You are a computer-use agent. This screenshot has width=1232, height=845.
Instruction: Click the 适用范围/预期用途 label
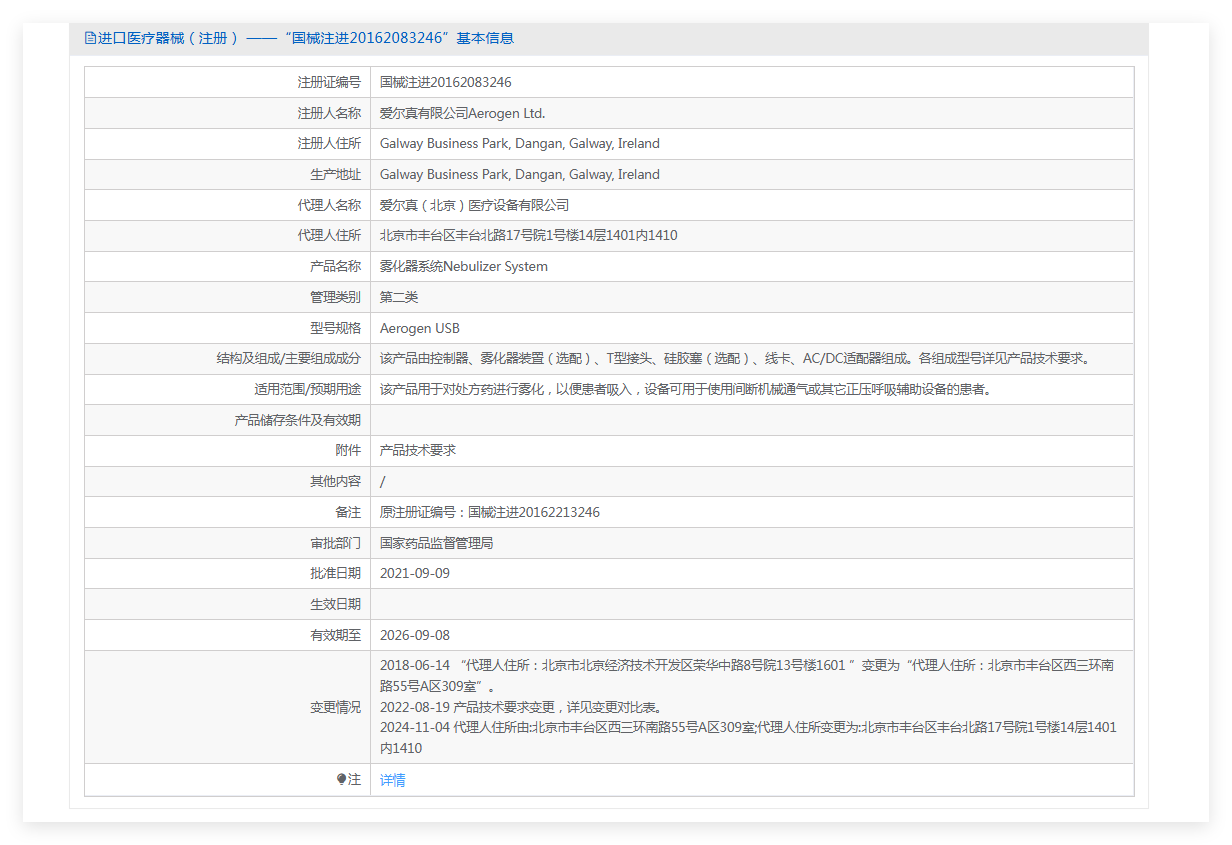coord(308,390)
